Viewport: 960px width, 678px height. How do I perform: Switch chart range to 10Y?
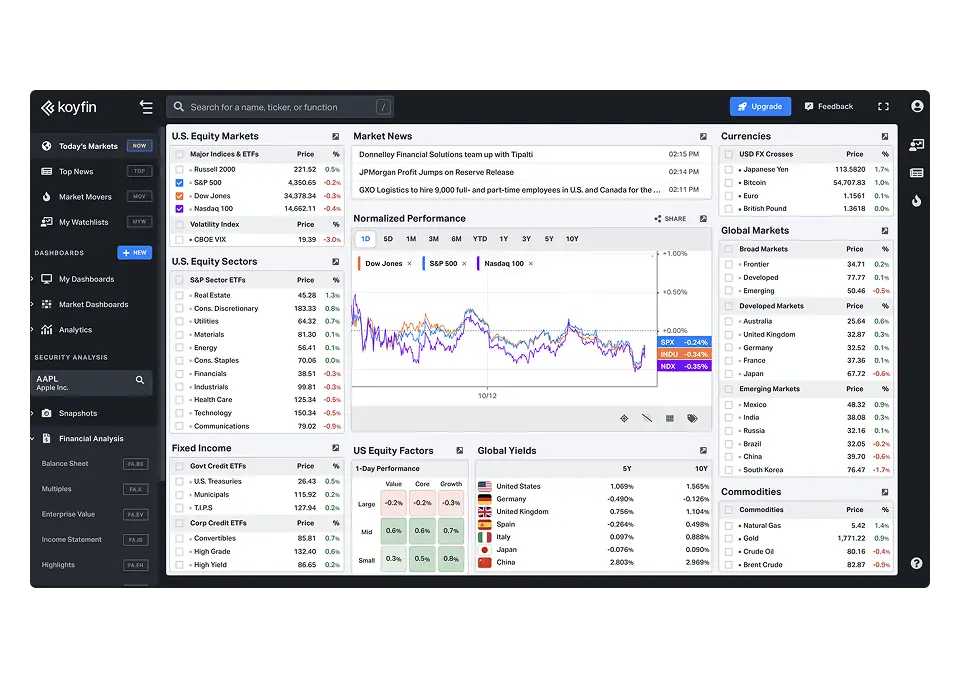[x=572, y=239]
